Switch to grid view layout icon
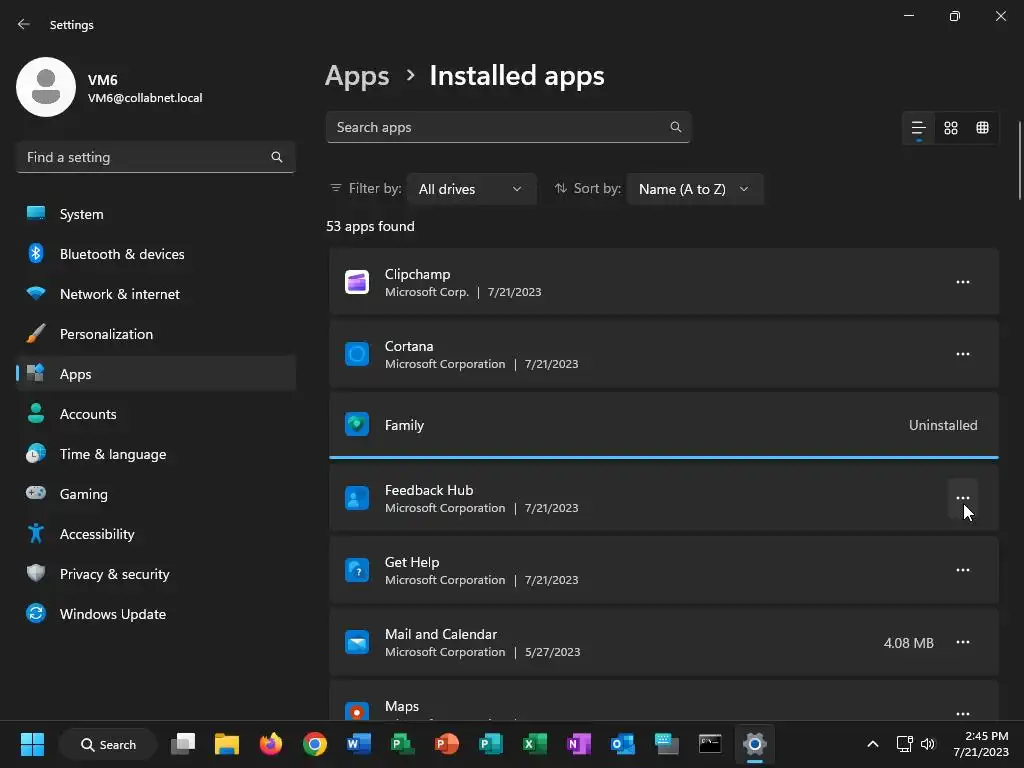1024x768 pixels. 951,128
